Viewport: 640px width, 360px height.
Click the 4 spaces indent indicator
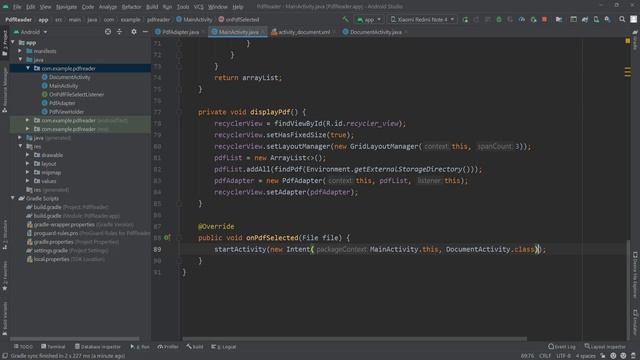(x=586, y=356)
